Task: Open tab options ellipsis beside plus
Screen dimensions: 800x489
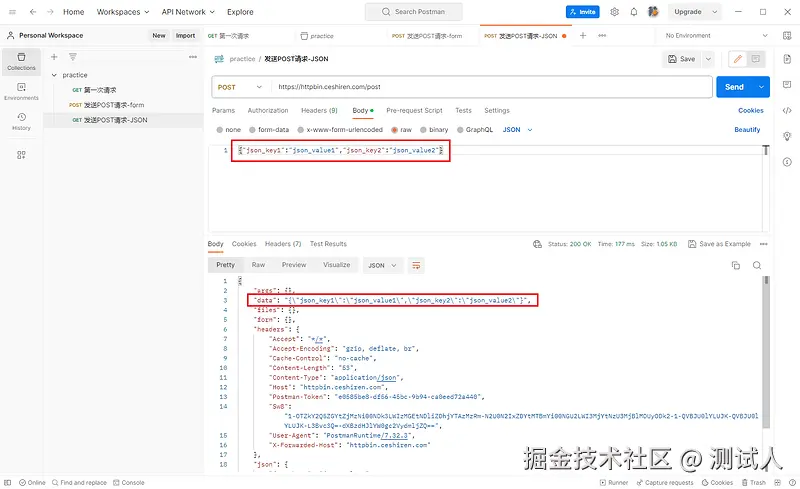Action: [602, 35]
